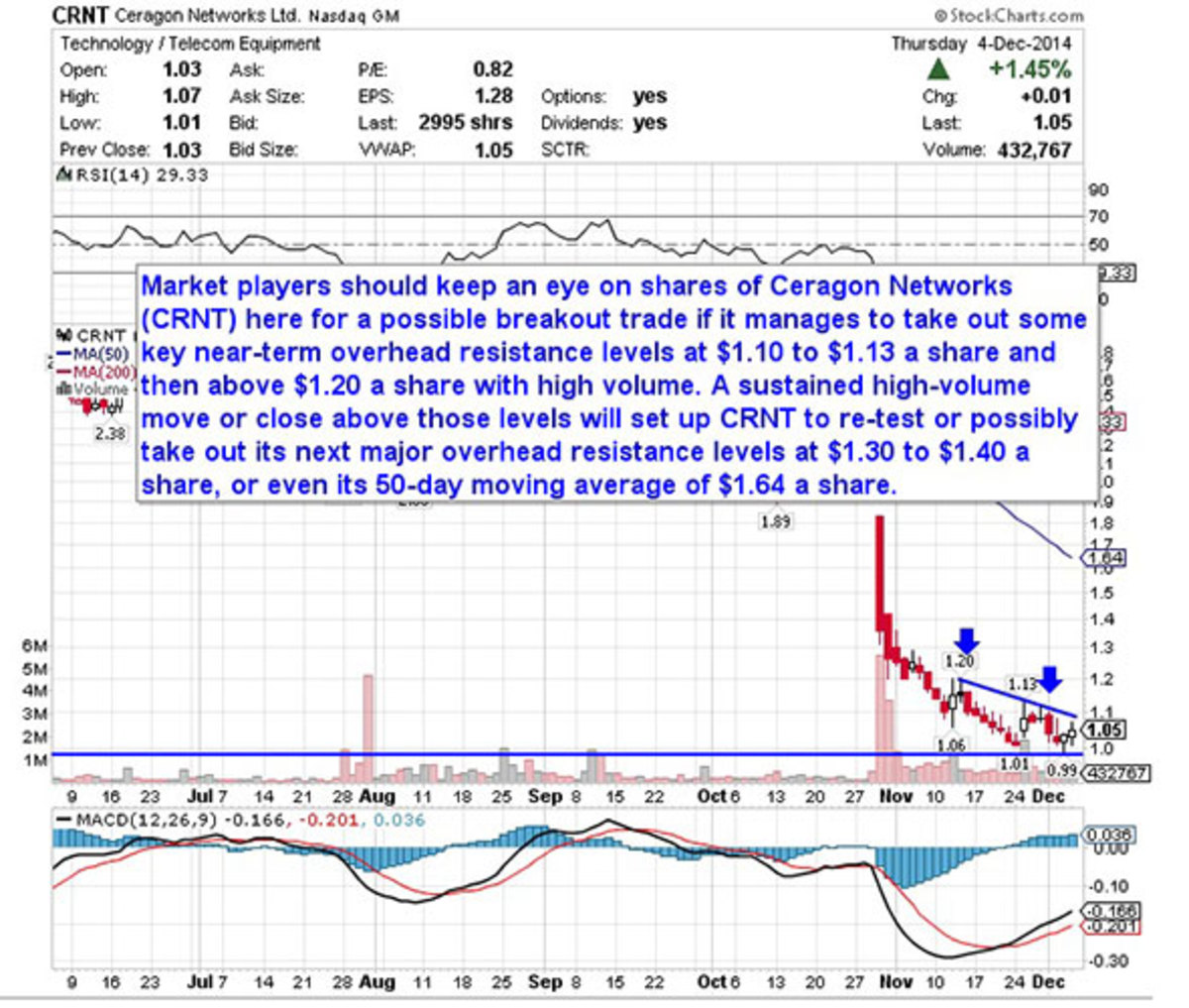Open the StockCharts.com credit link
The height and width of the screenshot is (1008, 1189).
click(x=1010, y=16)
